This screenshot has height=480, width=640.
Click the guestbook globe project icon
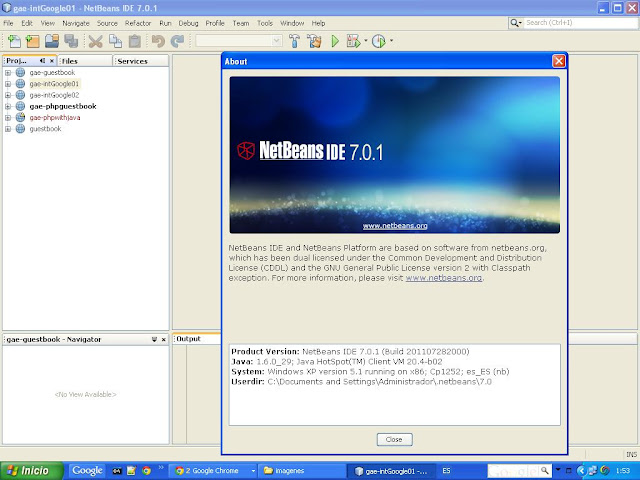(x=20, y=129)
